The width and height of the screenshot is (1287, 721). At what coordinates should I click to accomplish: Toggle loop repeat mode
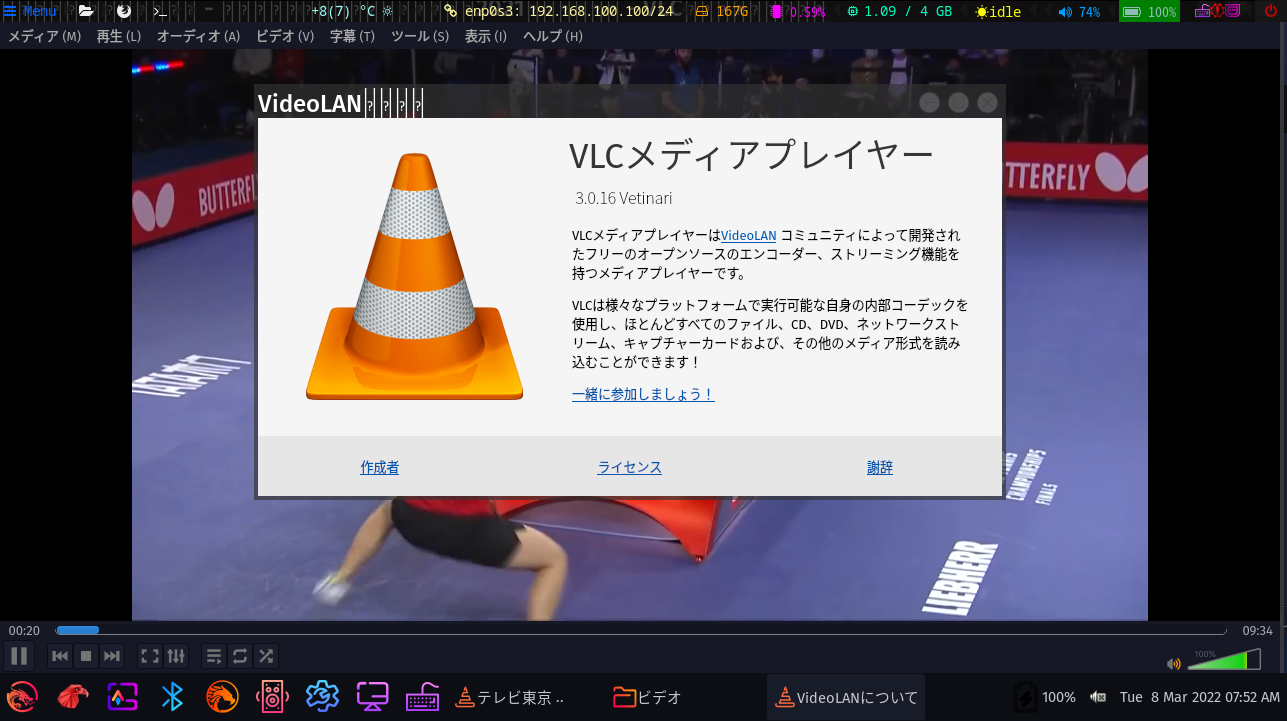[240, 657]
